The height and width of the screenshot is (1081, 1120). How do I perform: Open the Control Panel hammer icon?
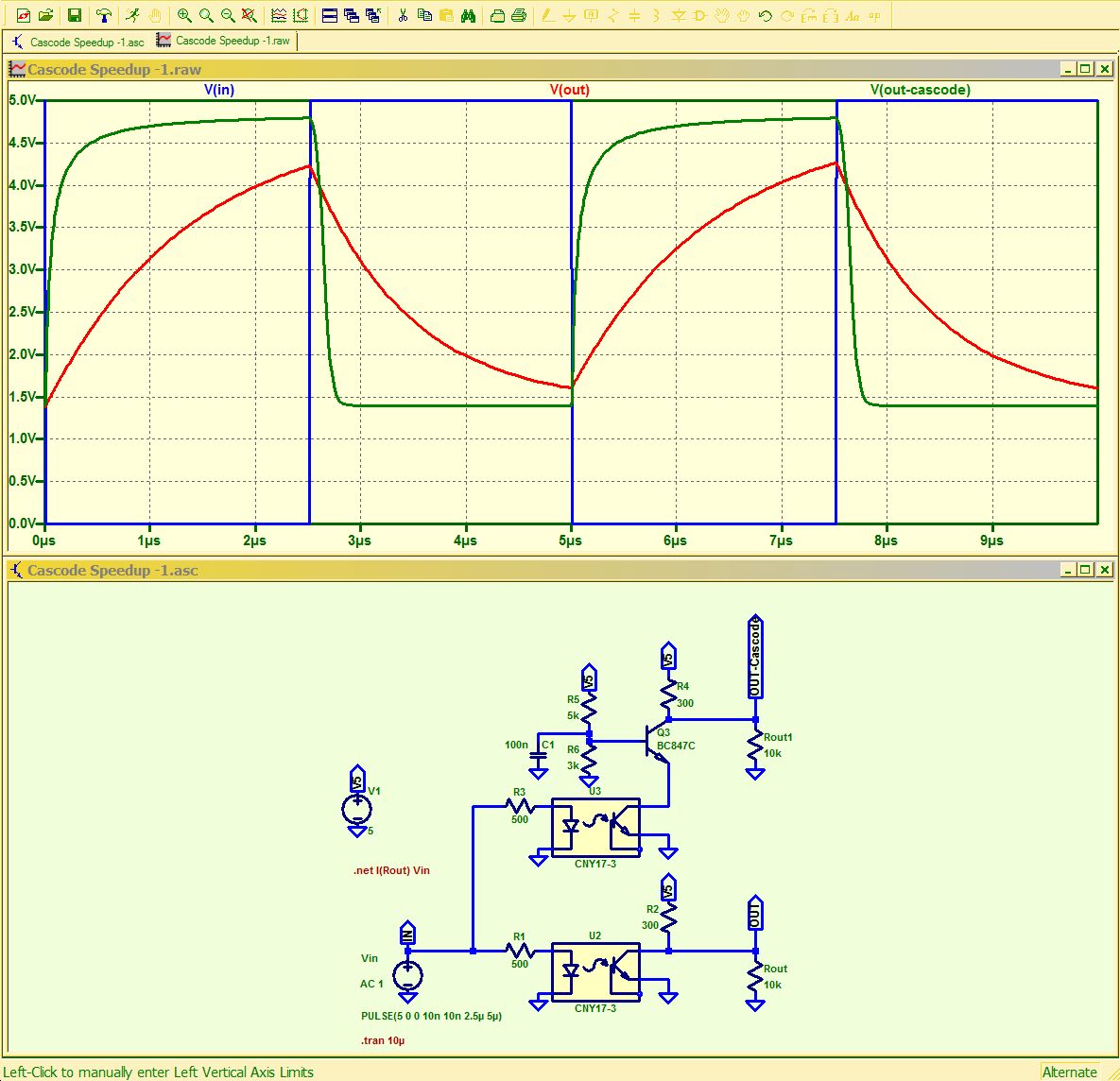(104, 15)
